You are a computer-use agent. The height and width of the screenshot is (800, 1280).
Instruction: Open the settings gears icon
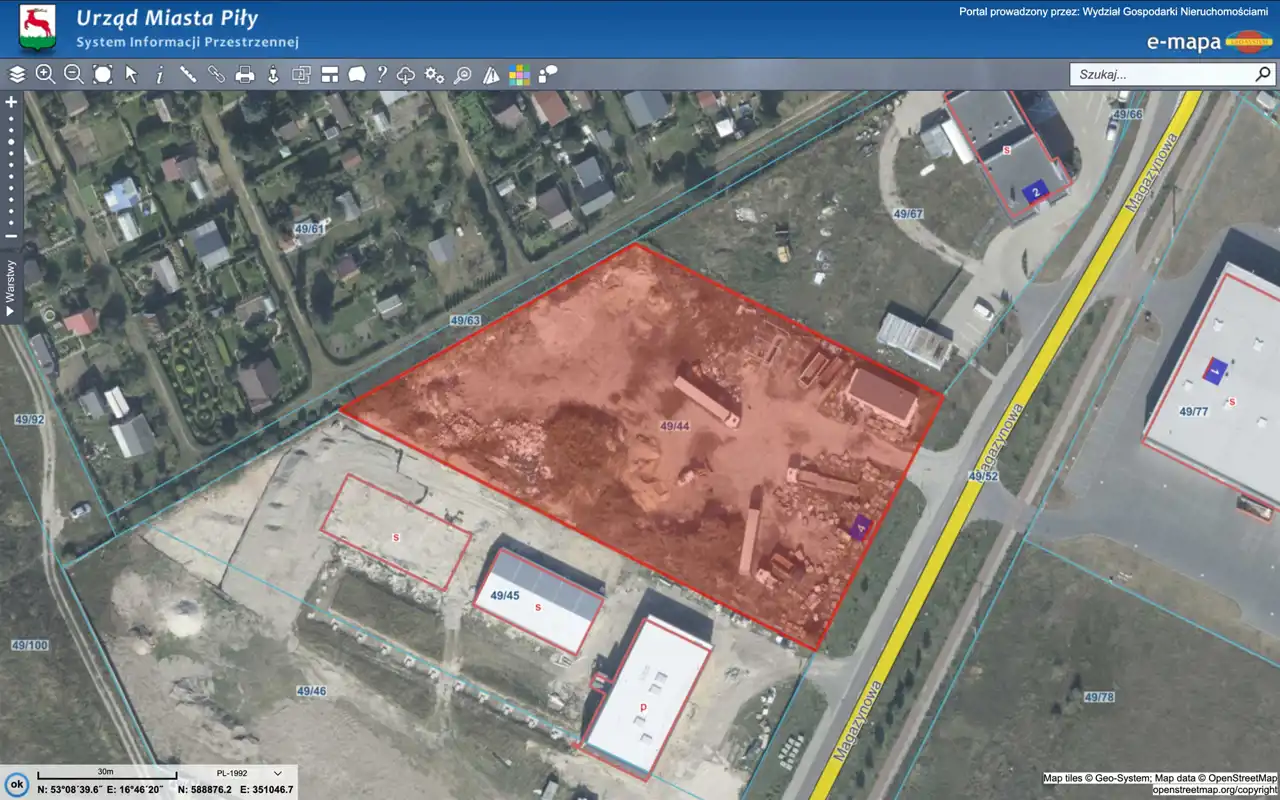click(x=434, y=74)
